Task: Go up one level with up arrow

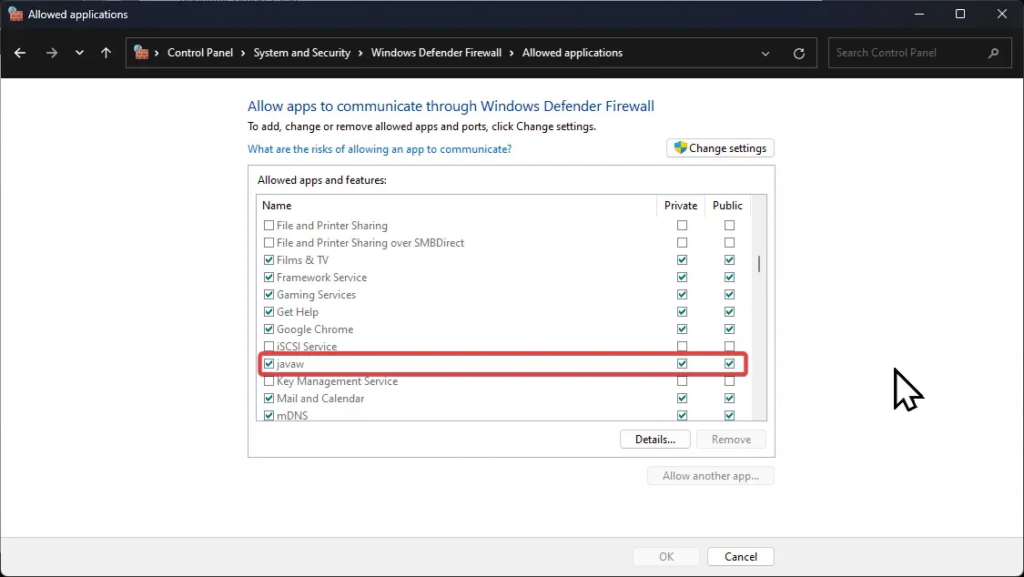Action: 106,53
